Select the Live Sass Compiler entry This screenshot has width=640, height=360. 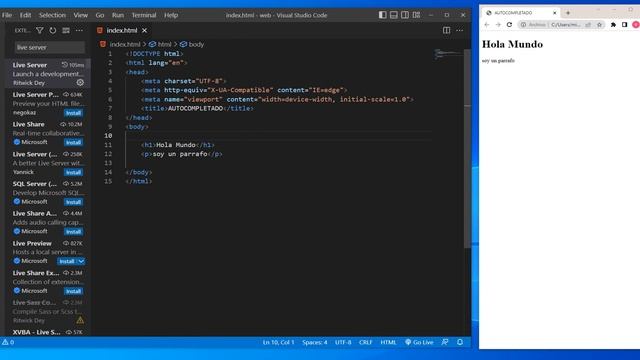48,311
